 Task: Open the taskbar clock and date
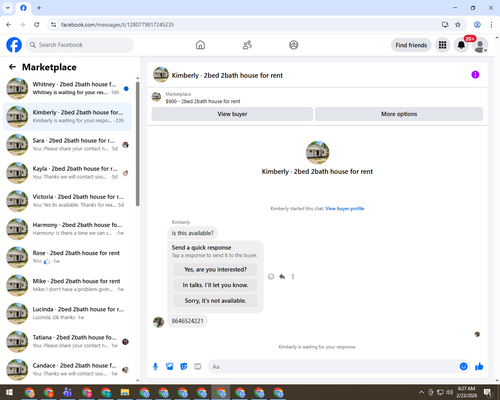coord(466,392)
